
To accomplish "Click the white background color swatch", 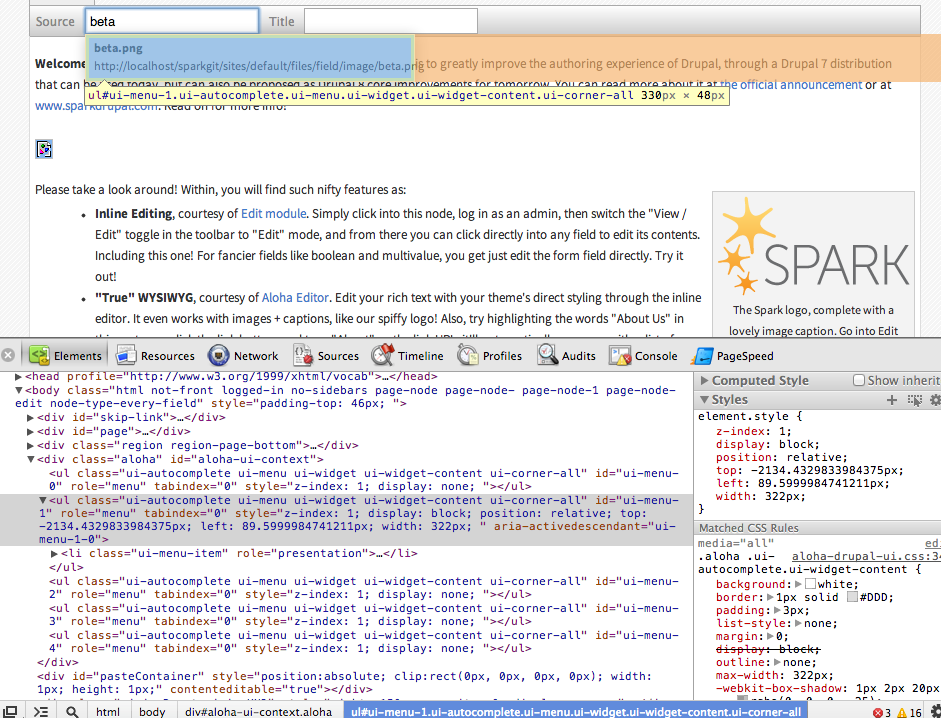I will 810,584.
